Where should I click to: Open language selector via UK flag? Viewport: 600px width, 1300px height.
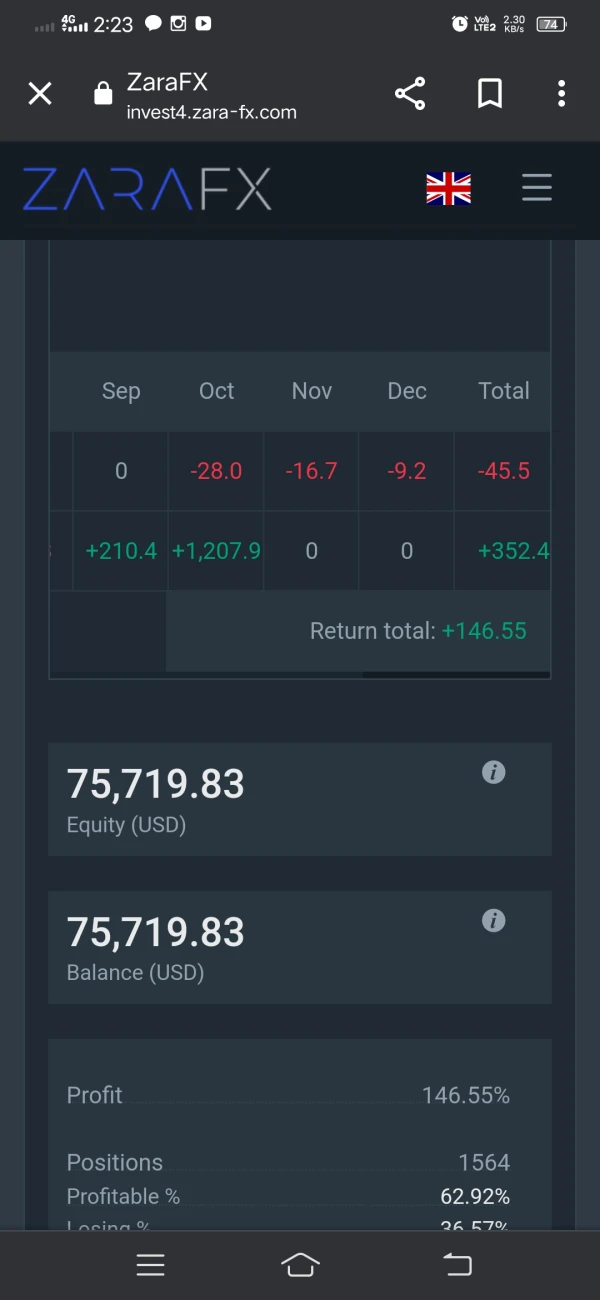[448, 188]
